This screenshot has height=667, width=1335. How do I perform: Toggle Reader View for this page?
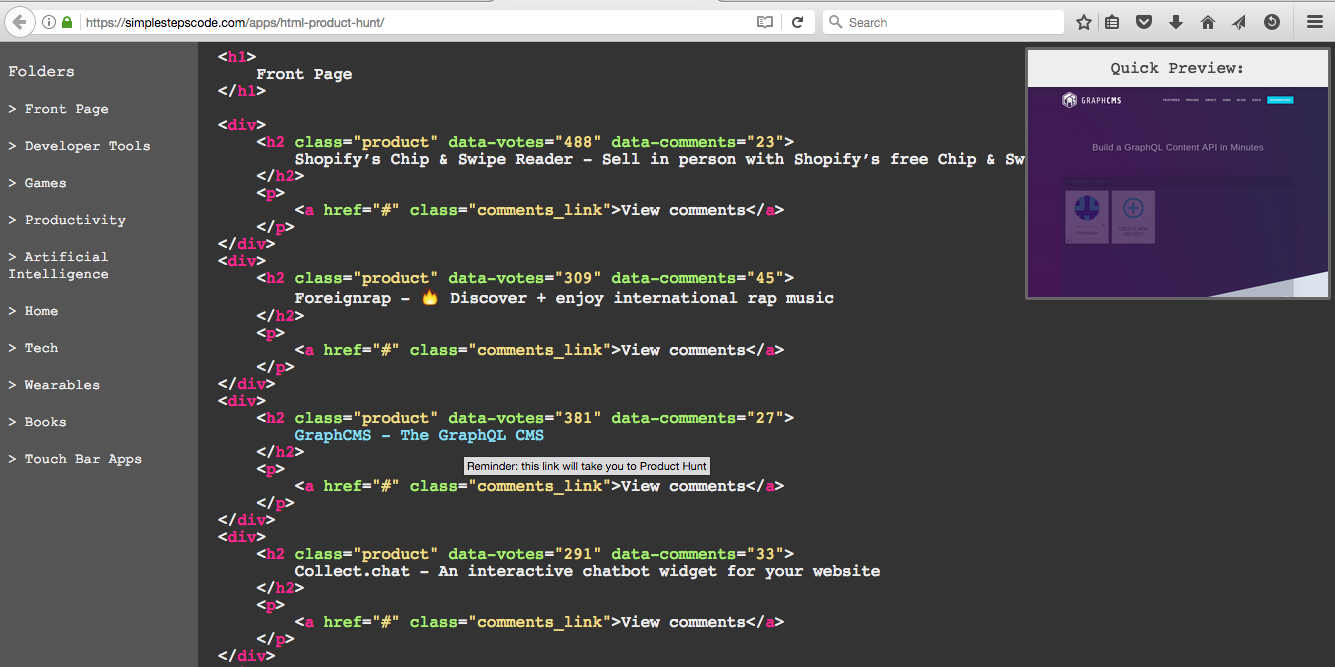click(x=764, y=21)
